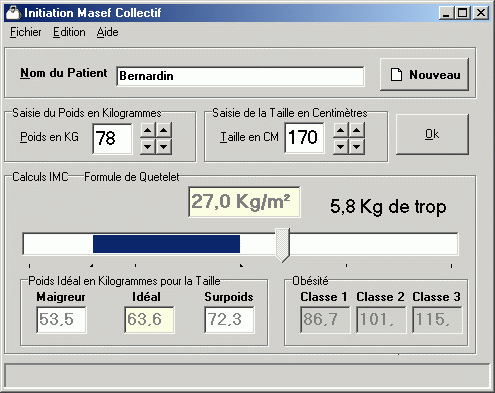Click the Classe 1 value box 86,7
Viewport: 495px width, 393px height.
[x=325, y=320]
